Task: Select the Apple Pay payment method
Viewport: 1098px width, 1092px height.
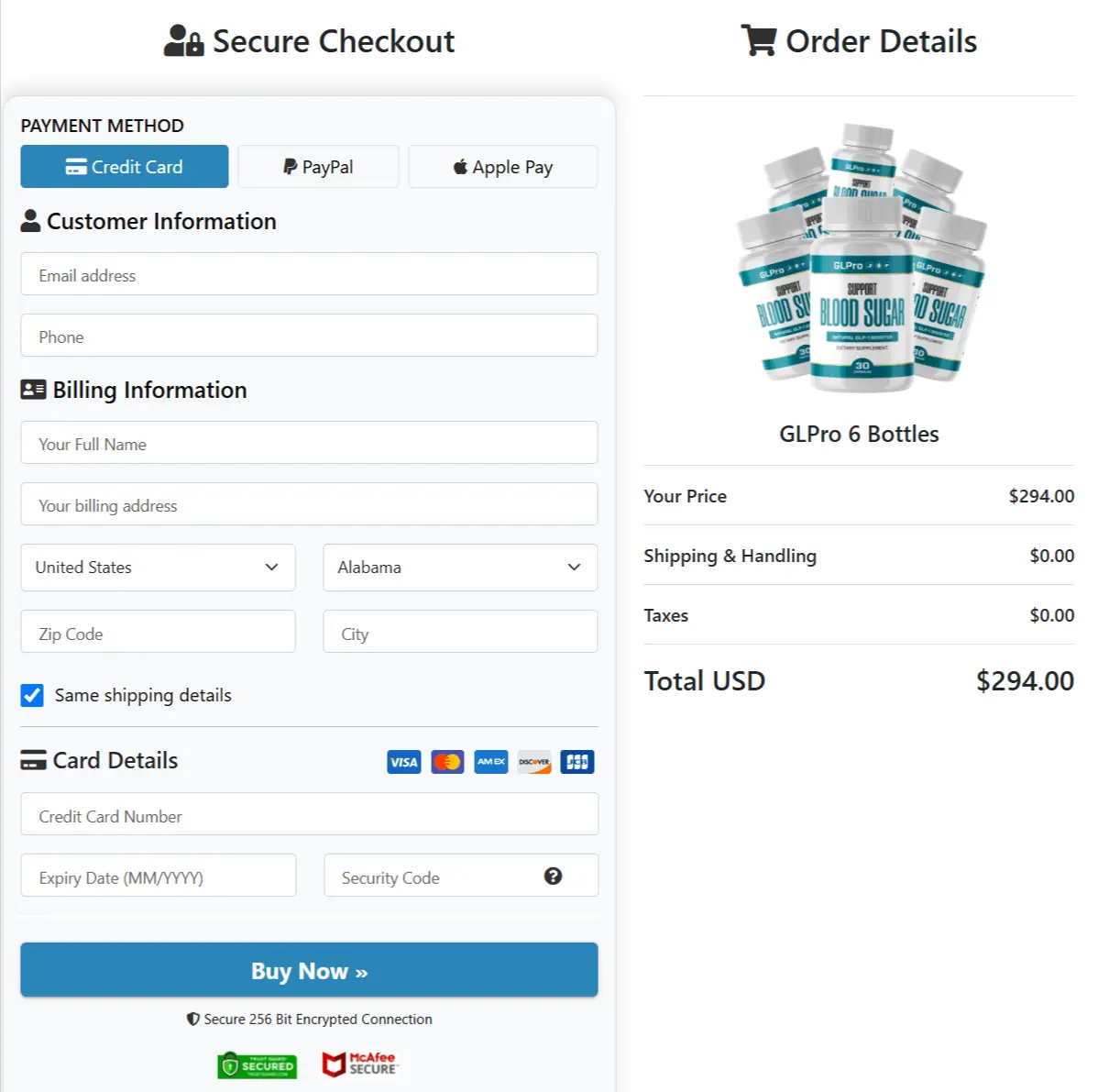Action: pyautogui.click(x=502, y=166)
